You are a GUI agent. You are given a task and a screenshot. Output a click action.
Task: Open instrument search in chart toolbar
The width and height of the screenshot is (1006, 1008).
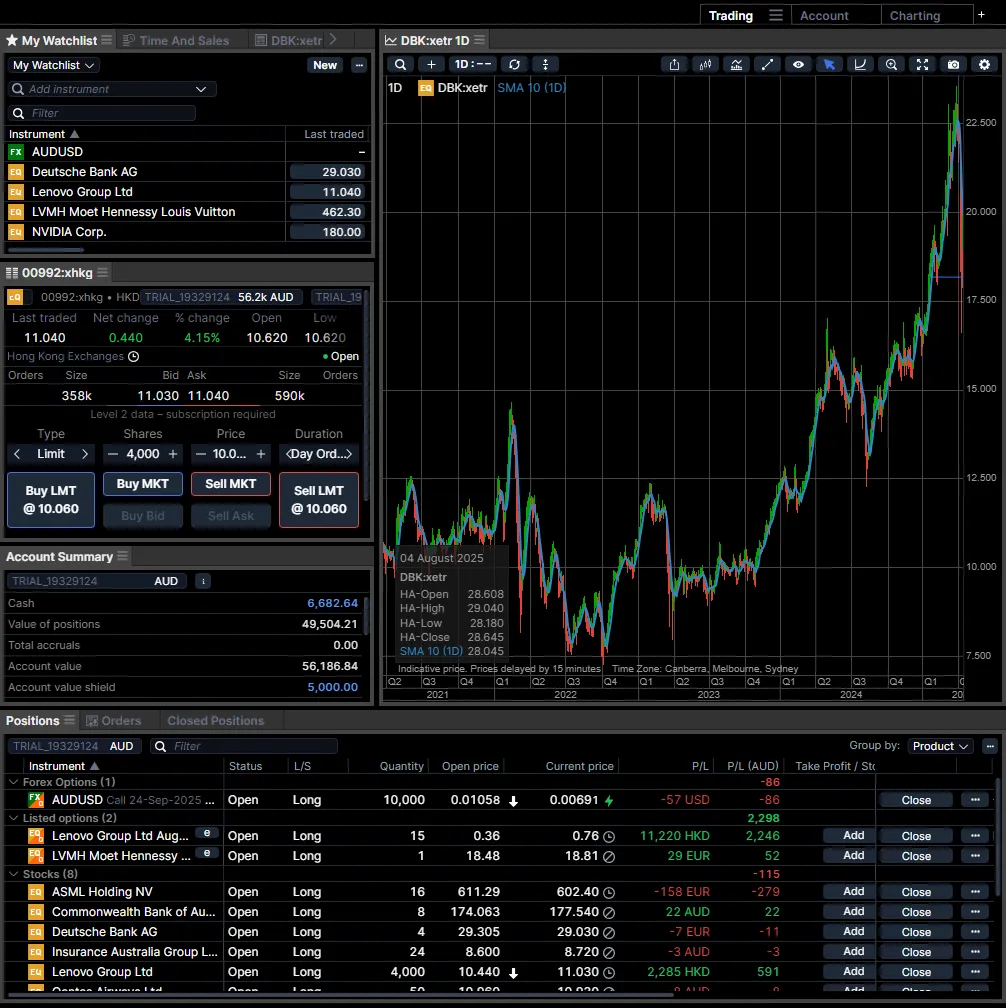pyautogui.click(x=400, y=64)
